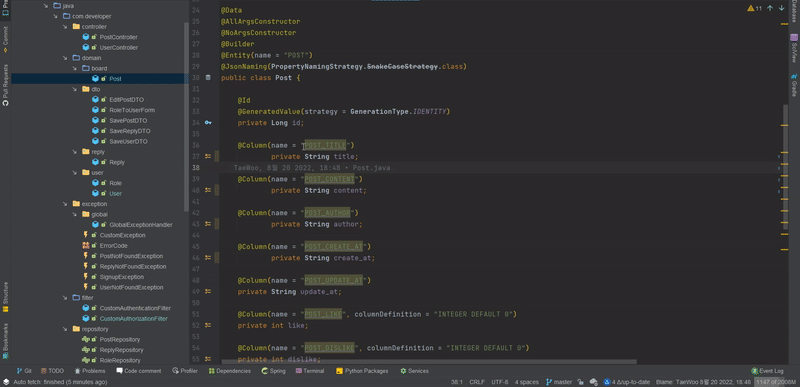This screenshot has height=387, width=800.
Task: Click the project tool window icon bottom-left corner
Action: 5,382
